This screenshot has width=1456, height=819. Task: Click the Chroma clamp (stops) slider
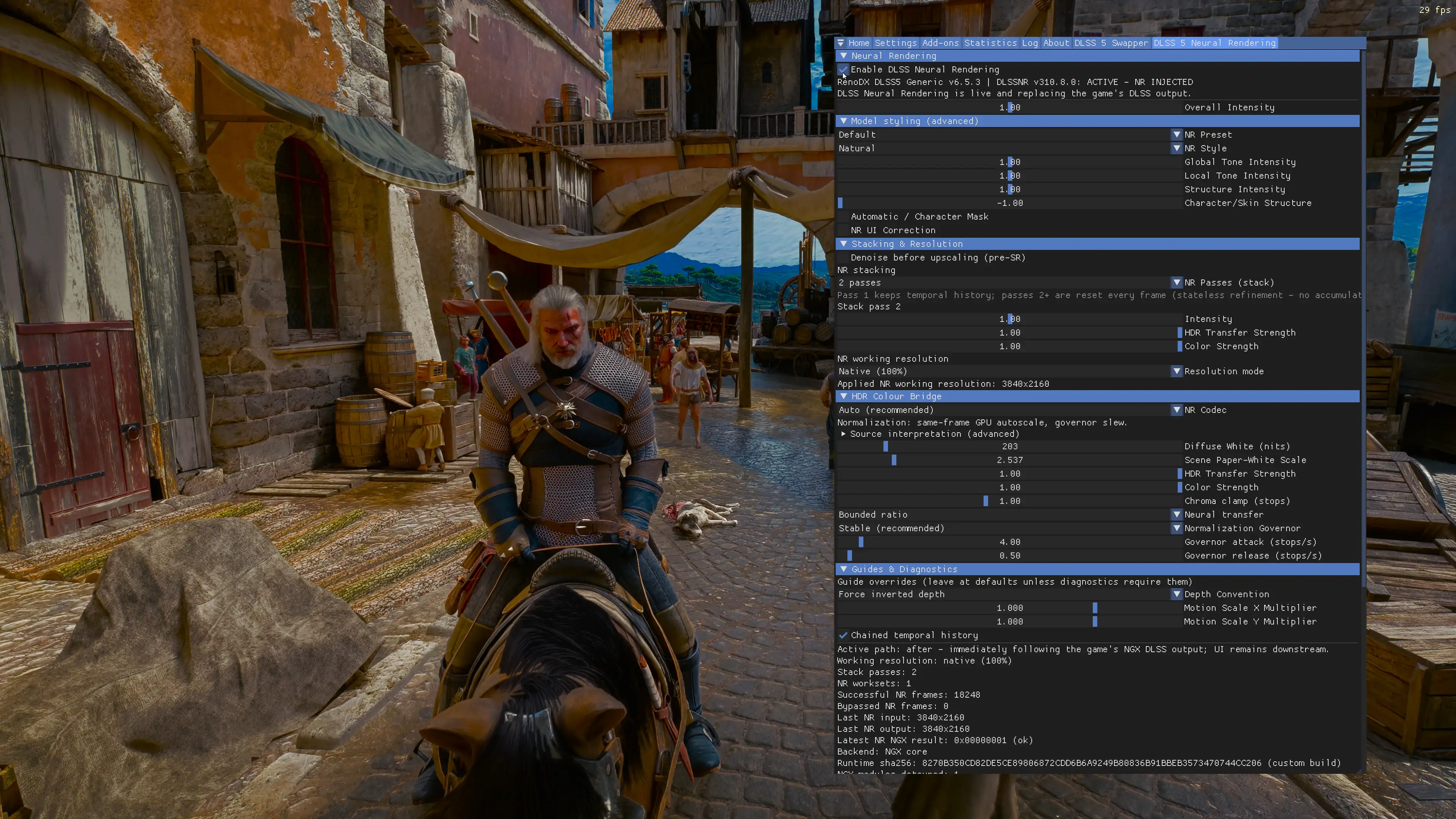click(1009, 501)
